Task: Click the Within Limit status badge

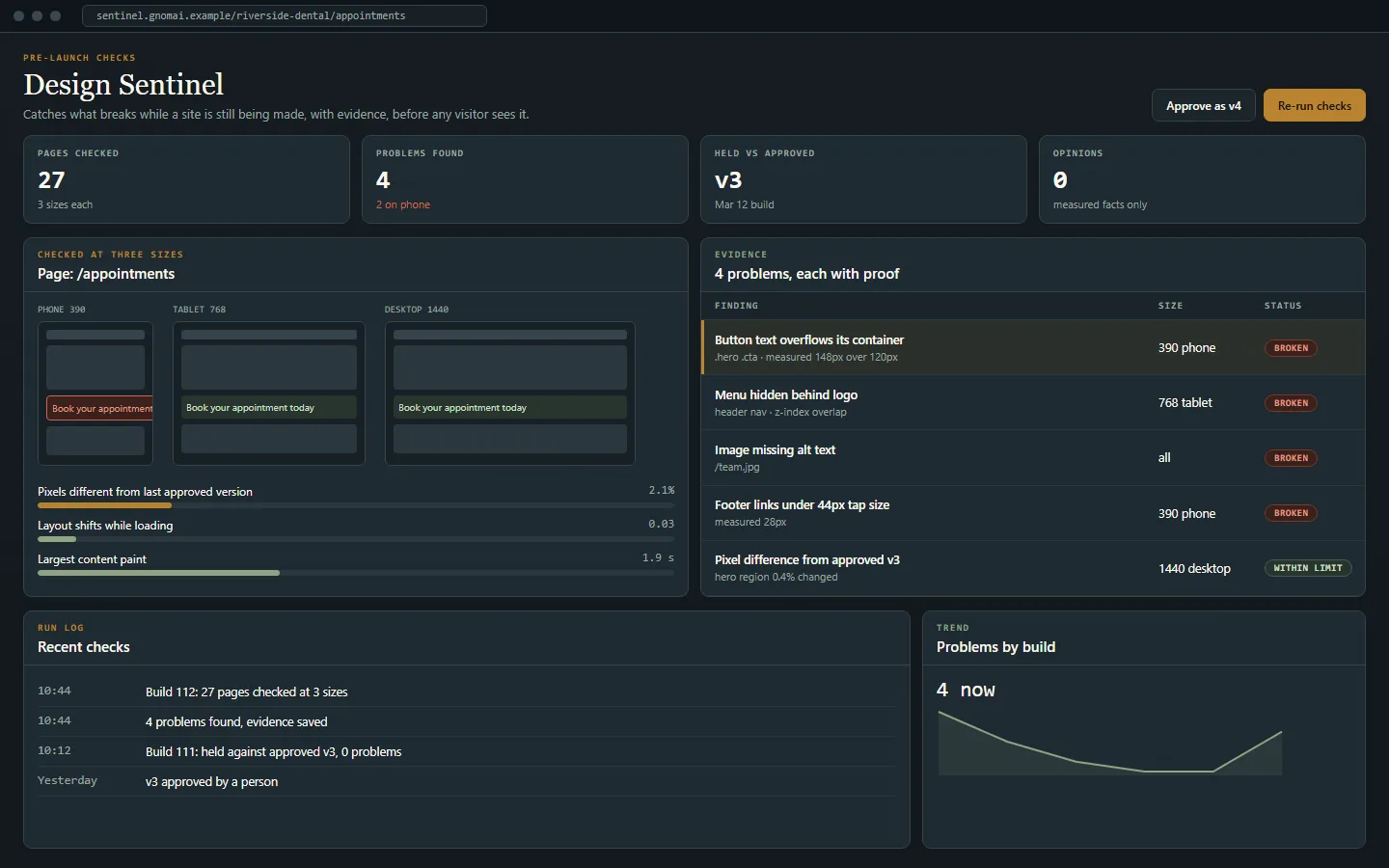Action: point(1308,568)
